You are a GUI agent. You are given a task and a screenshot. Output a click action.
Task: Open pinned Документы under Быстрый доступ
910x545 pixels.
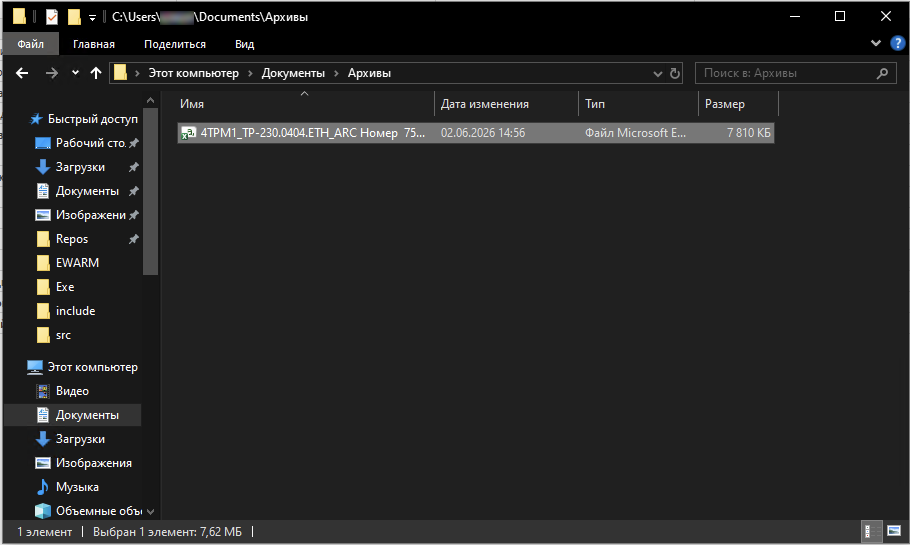click(x=87, y=191)
